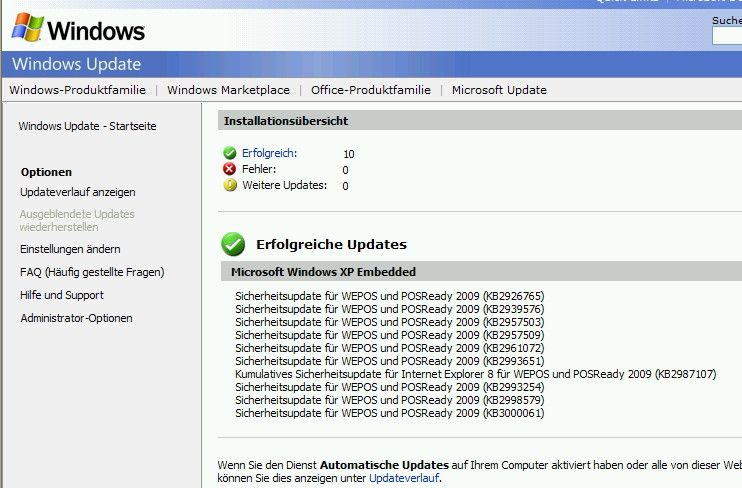Click the Optionen sidebar heading
742x488 pixels.
tap(46, 172)
